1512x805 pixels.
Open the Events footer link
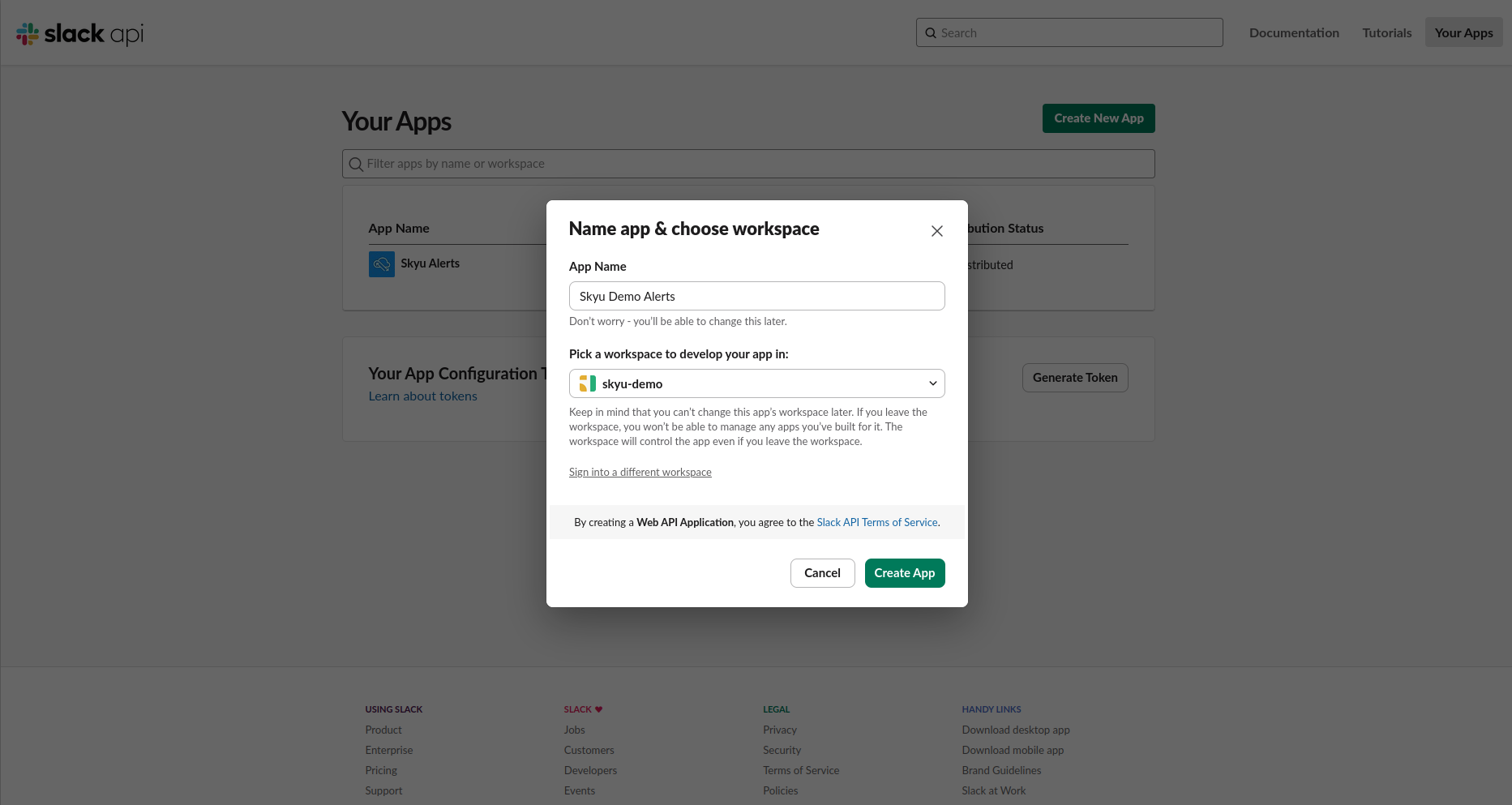point(580,790)
